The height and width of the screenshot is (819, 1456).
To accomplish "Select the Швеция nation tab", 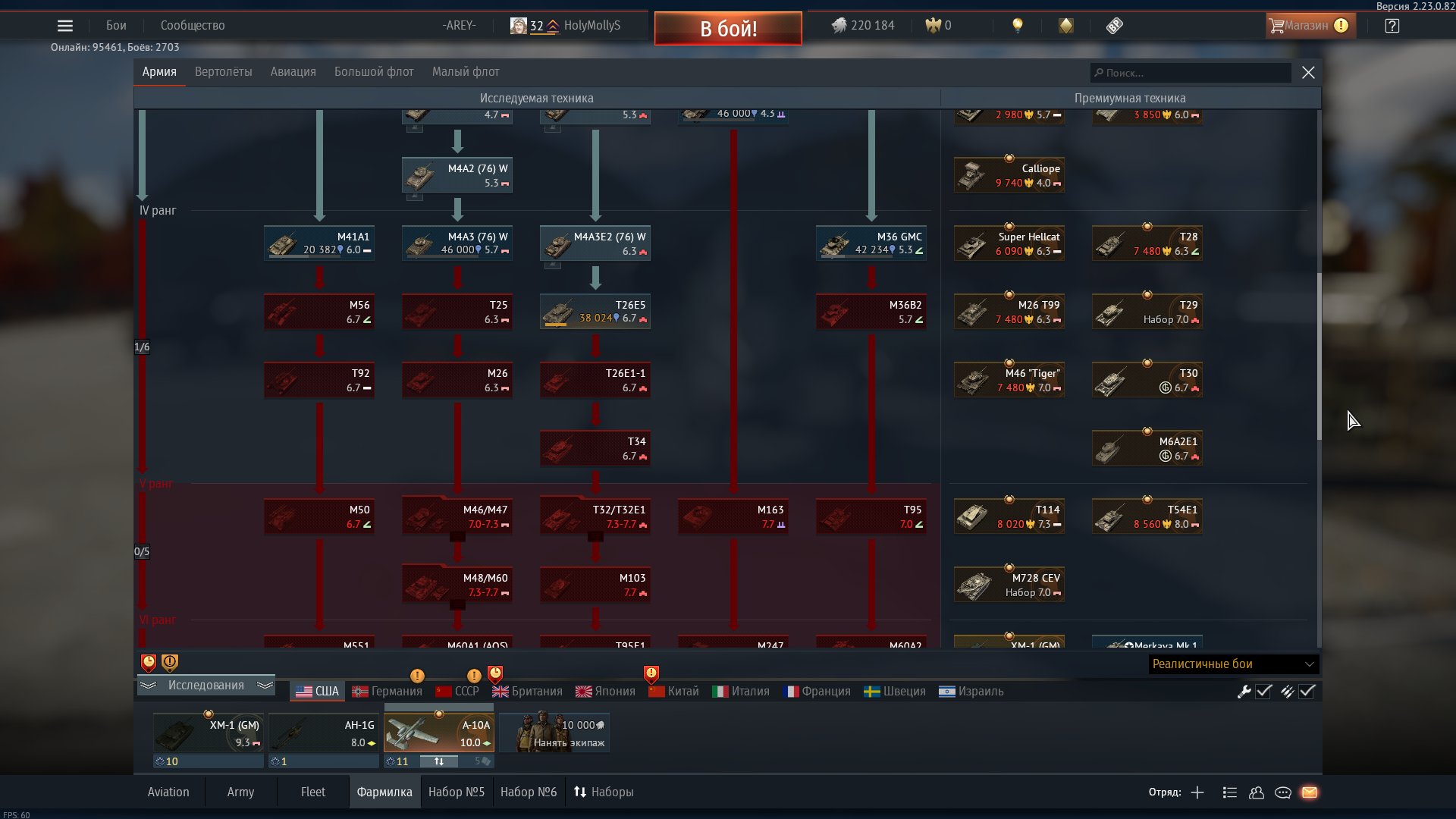I will click(895, 692).
